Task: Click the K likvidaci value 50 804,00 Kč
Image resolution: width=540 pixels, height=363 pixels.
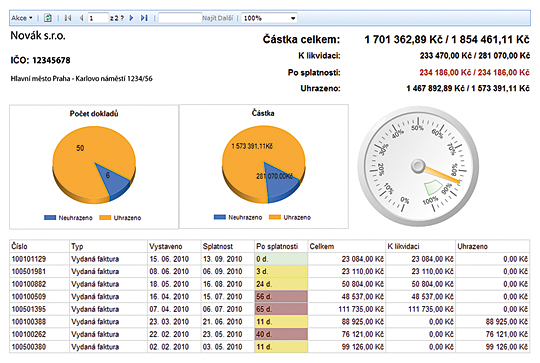Action: [432, 284]
